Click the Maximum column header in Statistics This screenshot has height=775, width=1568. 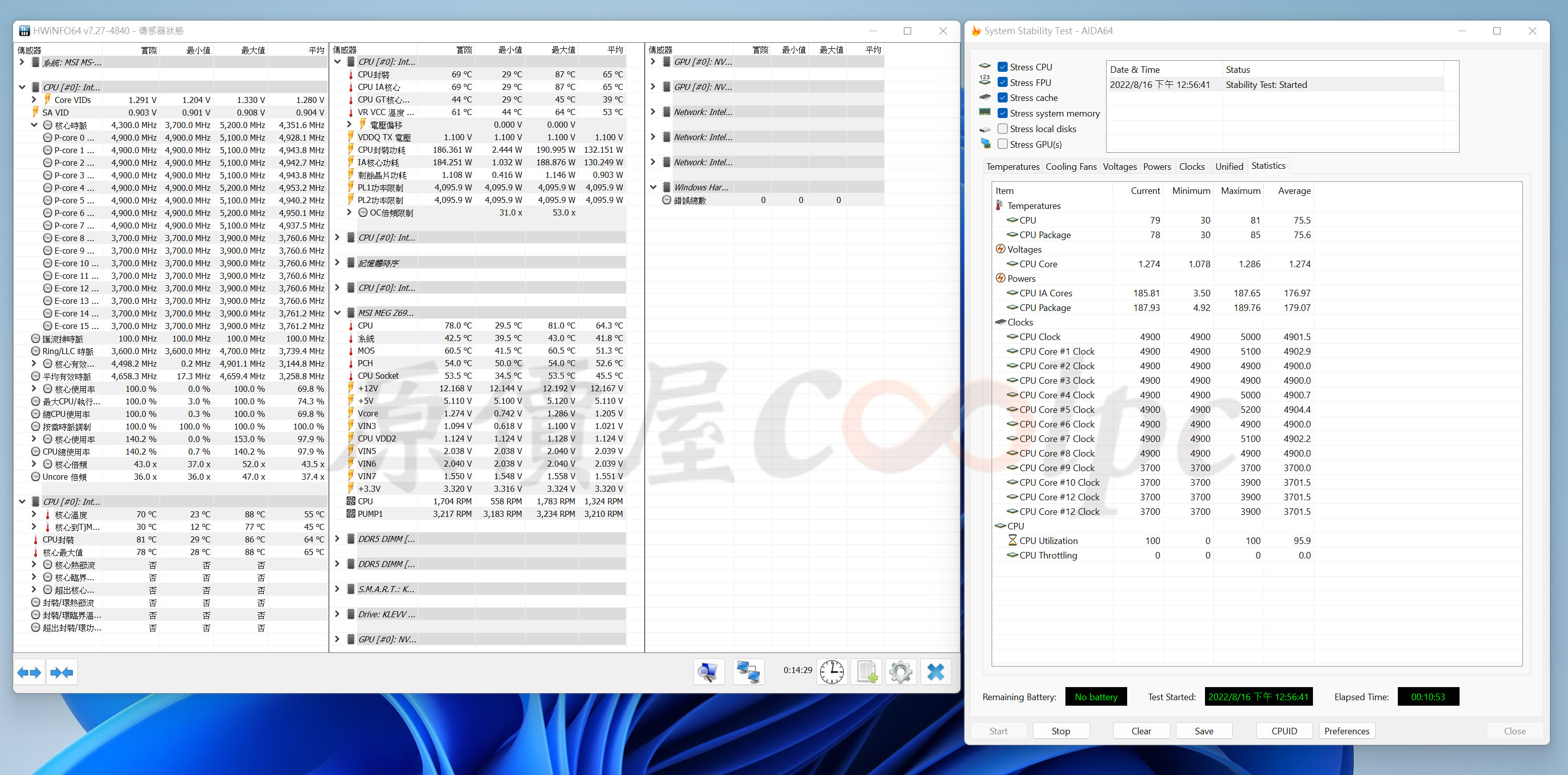tap(1240, 190)
